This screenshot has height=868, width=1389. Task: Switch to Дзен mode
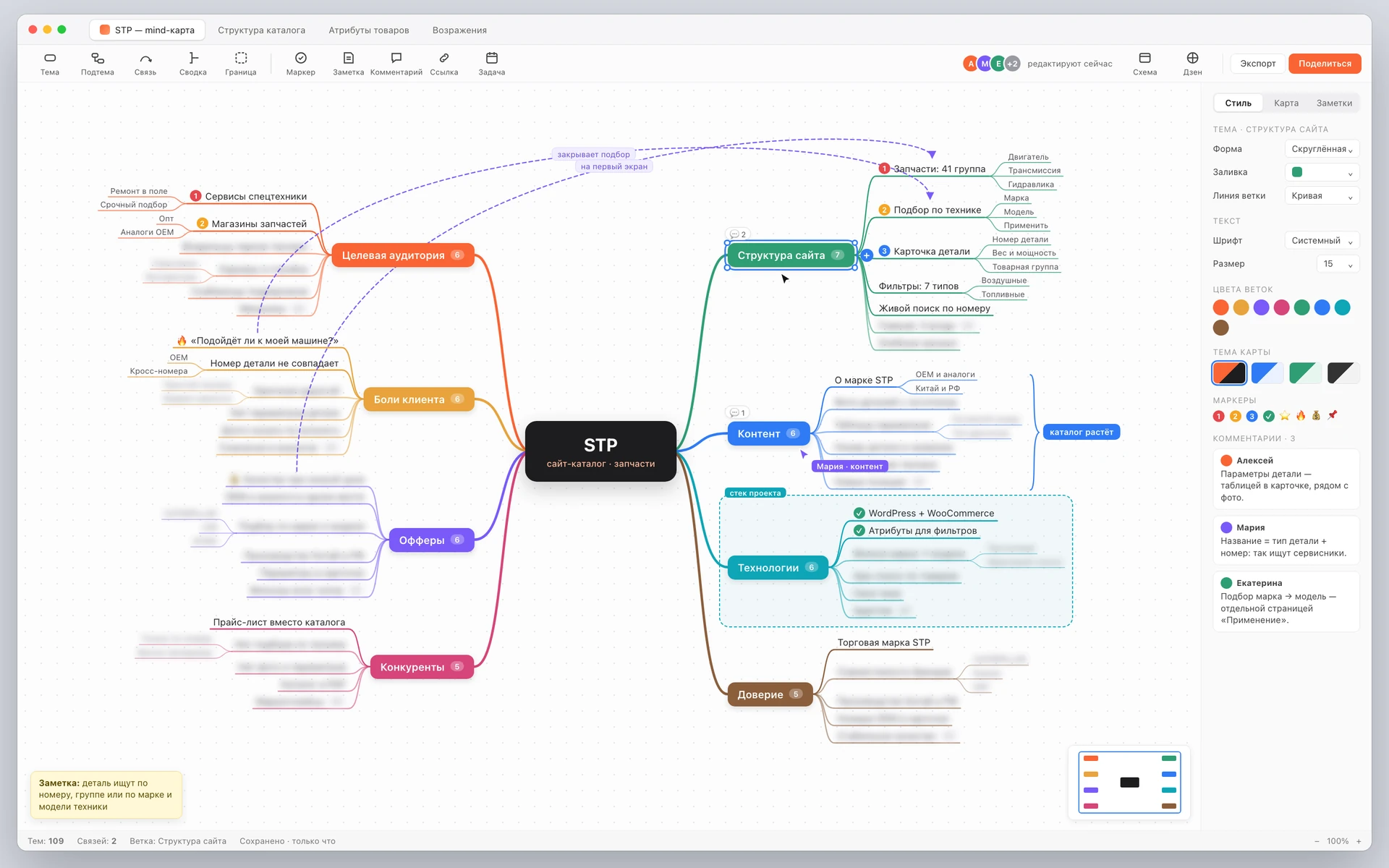1192,64
